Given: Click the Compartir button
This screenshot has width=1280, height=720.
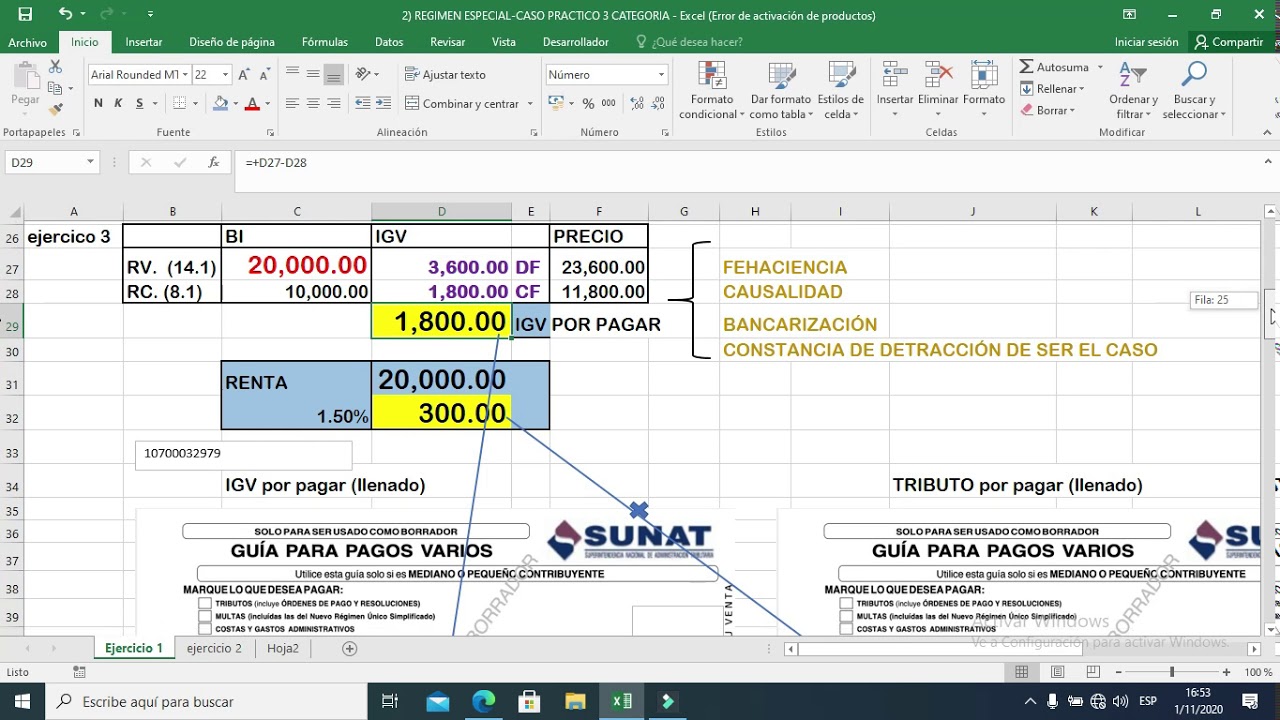Looking at the screenshot, I should coord(1229,42).
